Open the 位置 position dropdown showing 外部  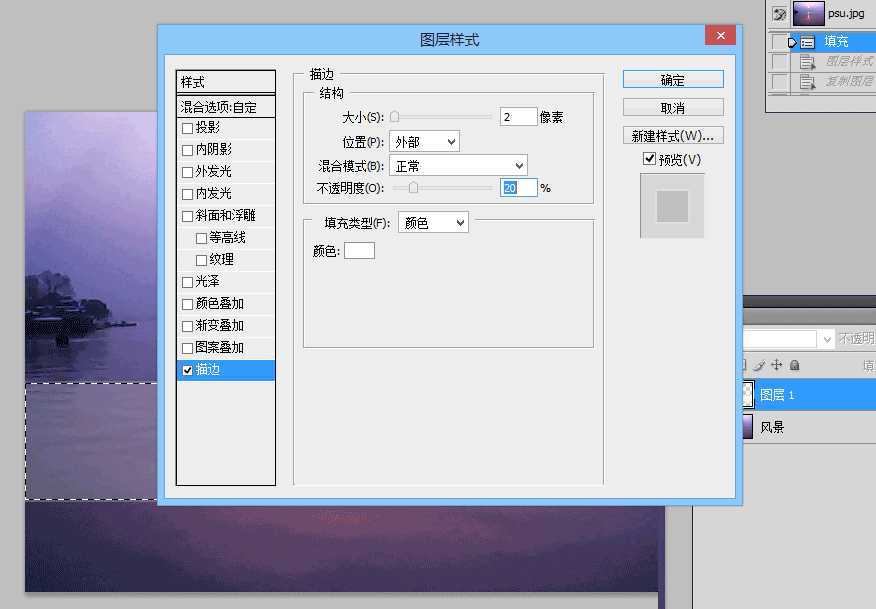click(x=424, y=140)
